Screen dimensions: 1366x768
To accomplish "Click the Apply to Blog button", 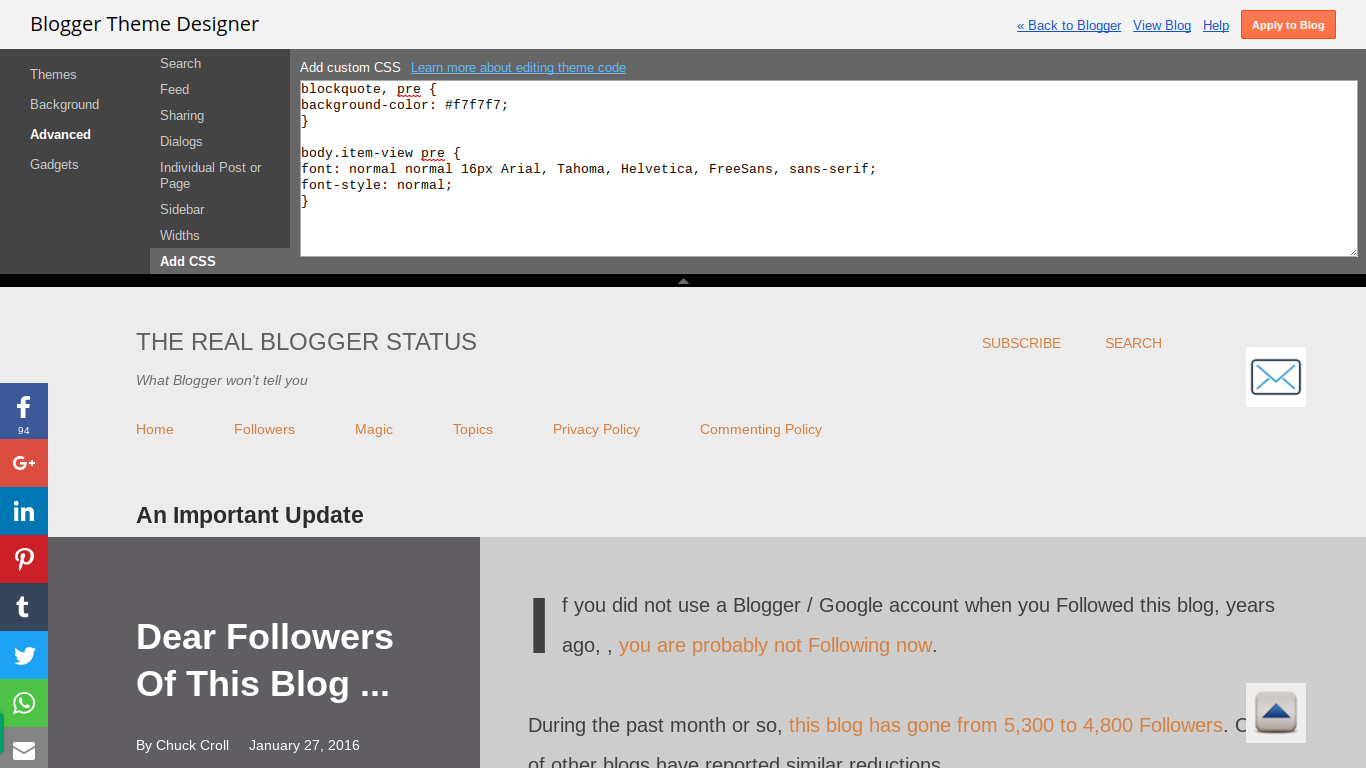I will pos(1288,24).
